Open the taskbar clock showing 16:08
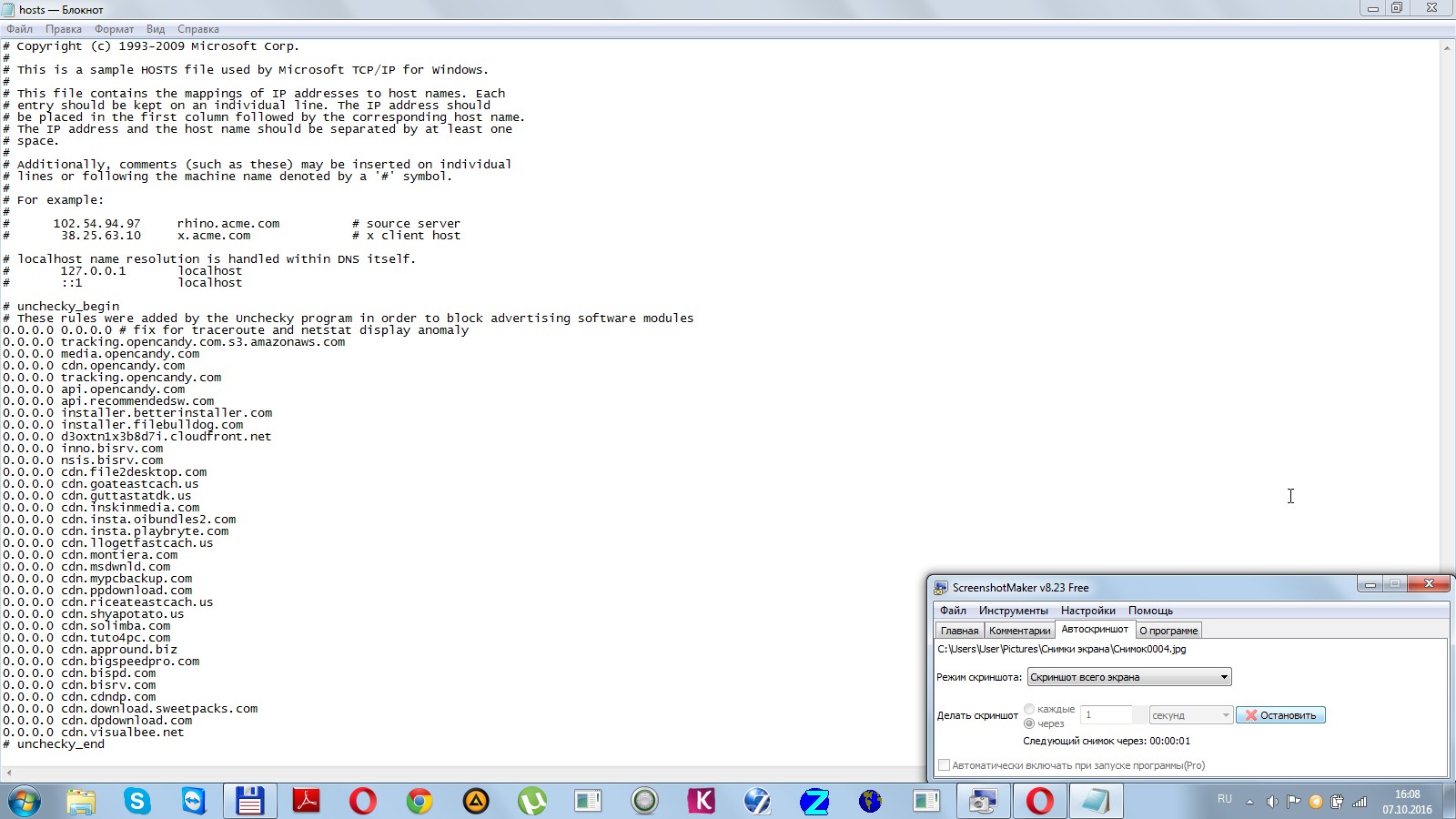Screen dimensions: 1456x819 (x=1407, y=802)
